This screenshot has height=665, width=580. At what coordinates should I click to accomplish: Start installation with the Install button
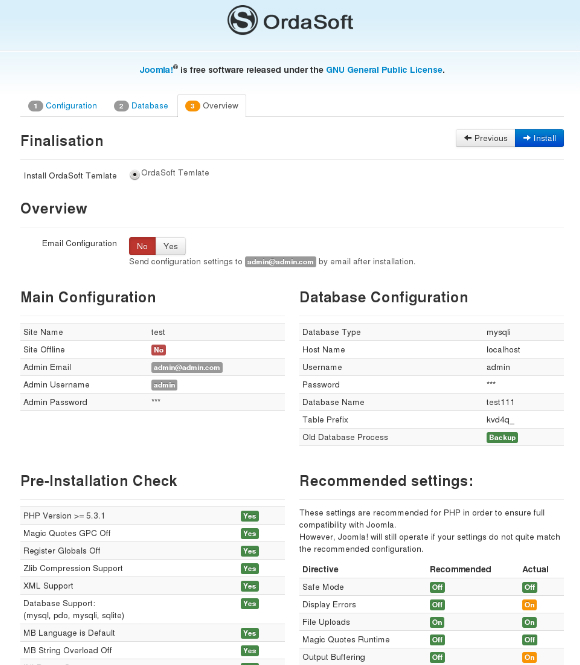click(x=539, y=138)
